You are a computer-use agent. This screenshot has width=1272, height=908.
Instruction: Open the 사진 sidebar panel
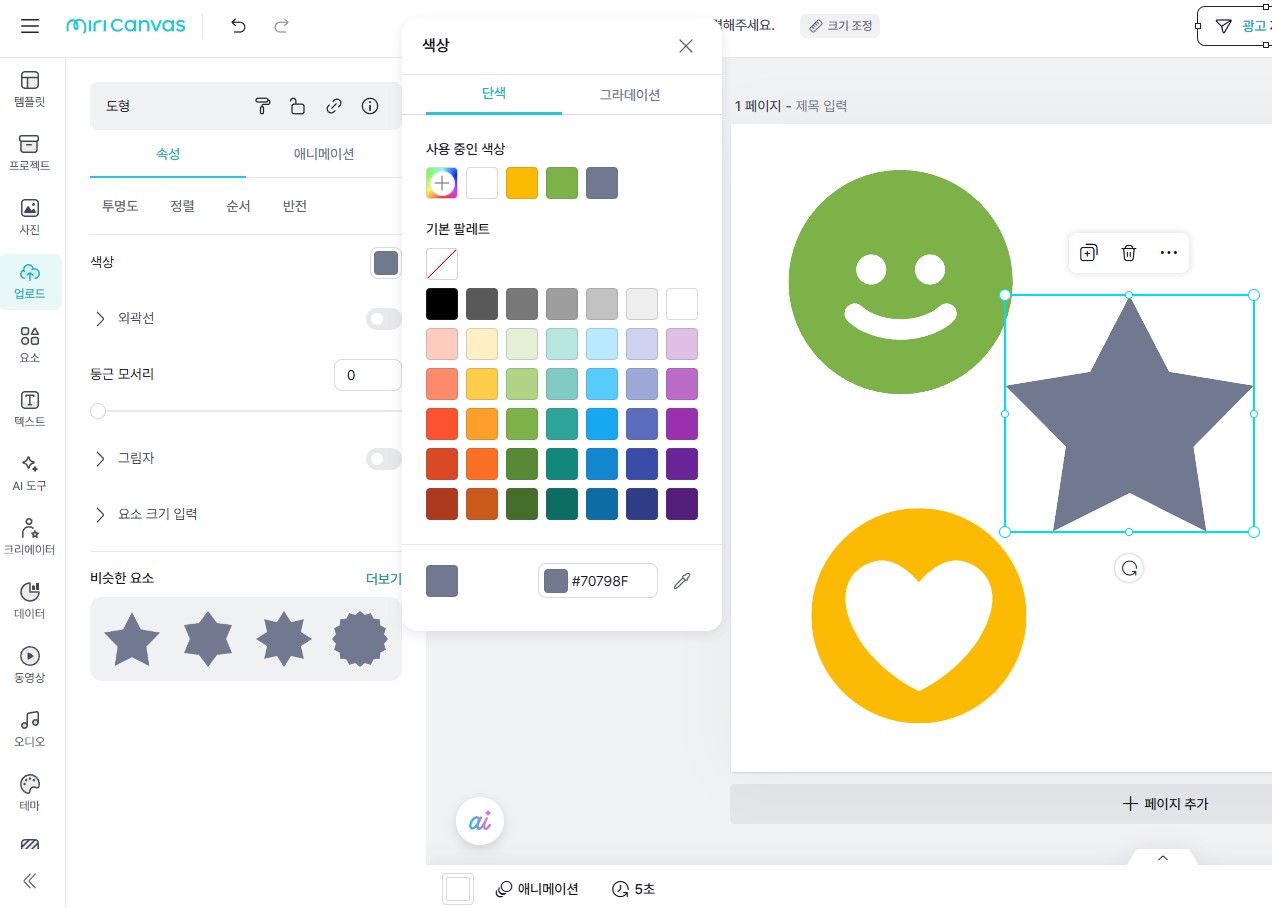(x=30, y=217)
